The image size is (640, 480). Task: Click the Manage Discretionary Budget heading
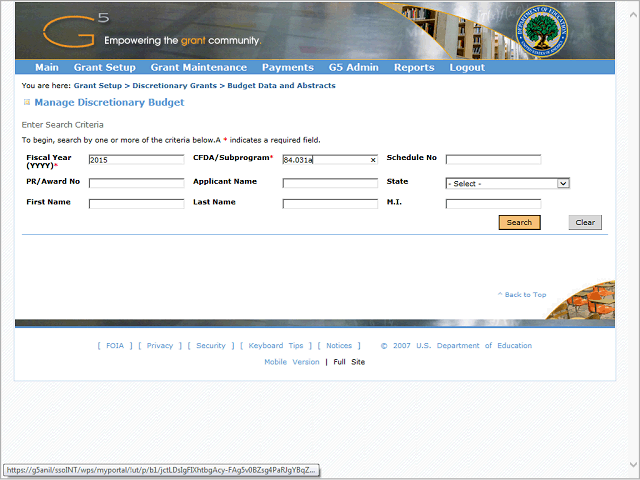[109, 102]
